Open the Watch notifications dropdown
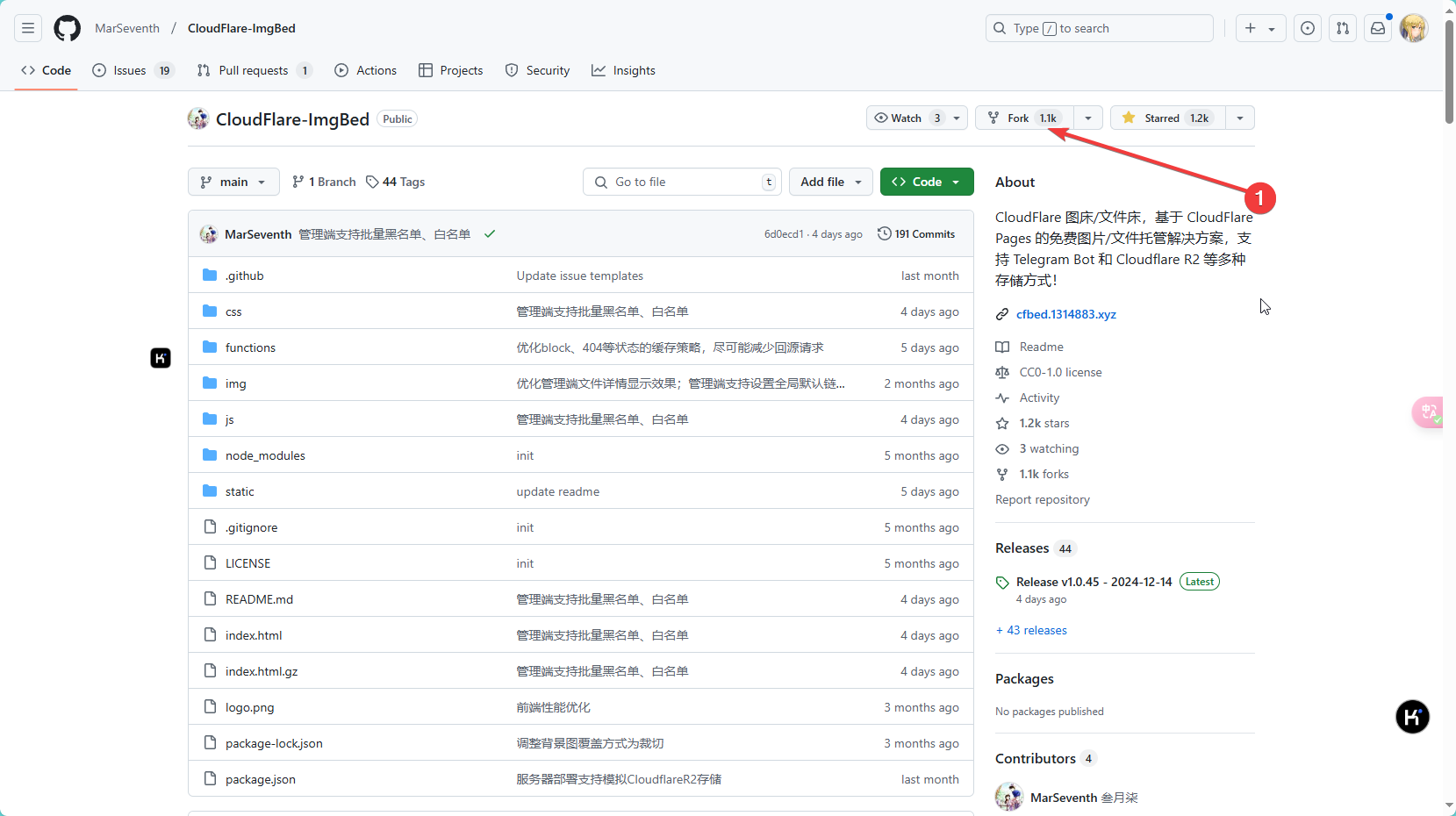Image resolution: width=1456 pixels, height=816 pixels. (916, 118)
